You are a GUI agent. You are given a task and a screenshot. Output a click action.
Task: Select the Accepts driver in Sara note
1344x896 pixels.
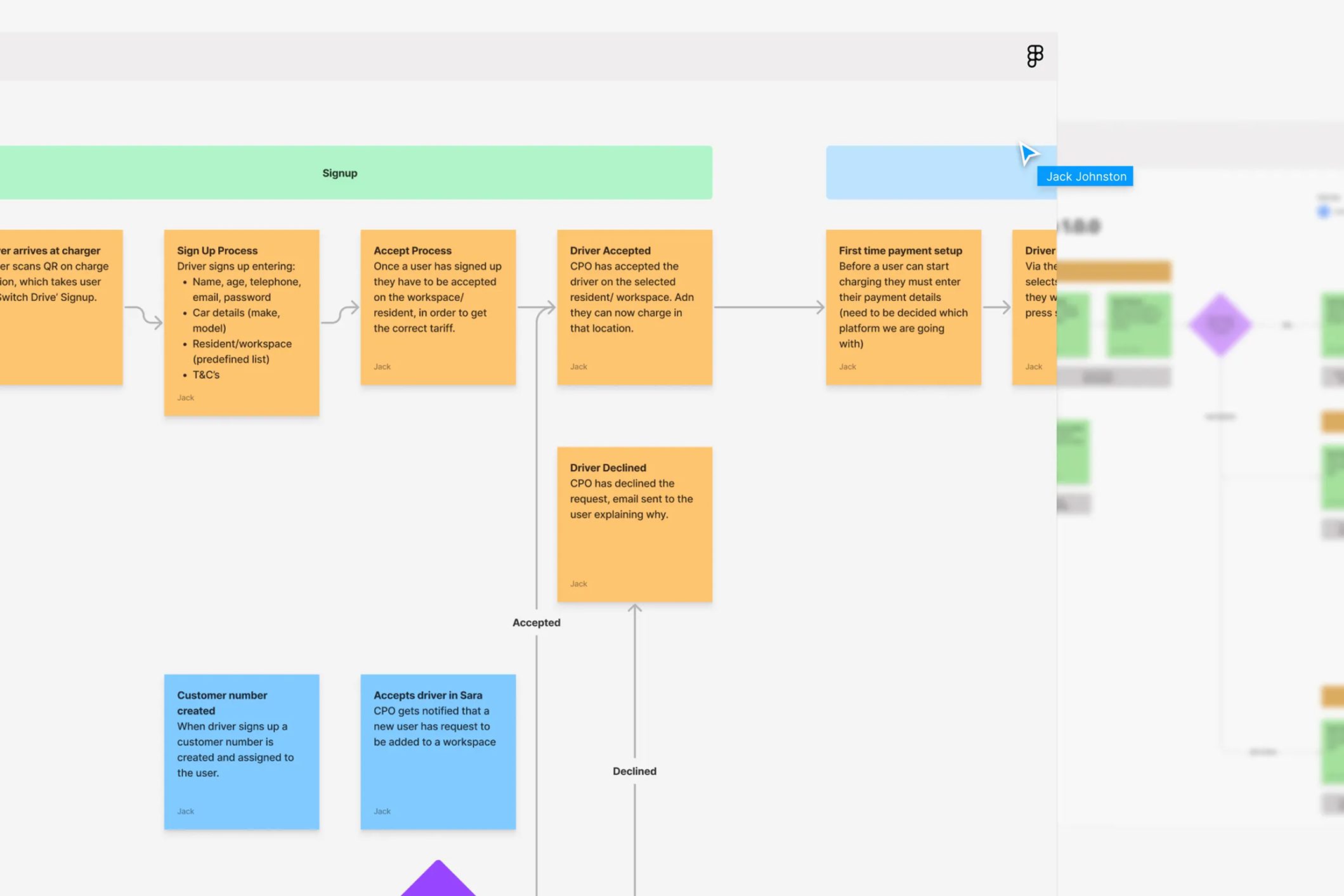point(438,751)
